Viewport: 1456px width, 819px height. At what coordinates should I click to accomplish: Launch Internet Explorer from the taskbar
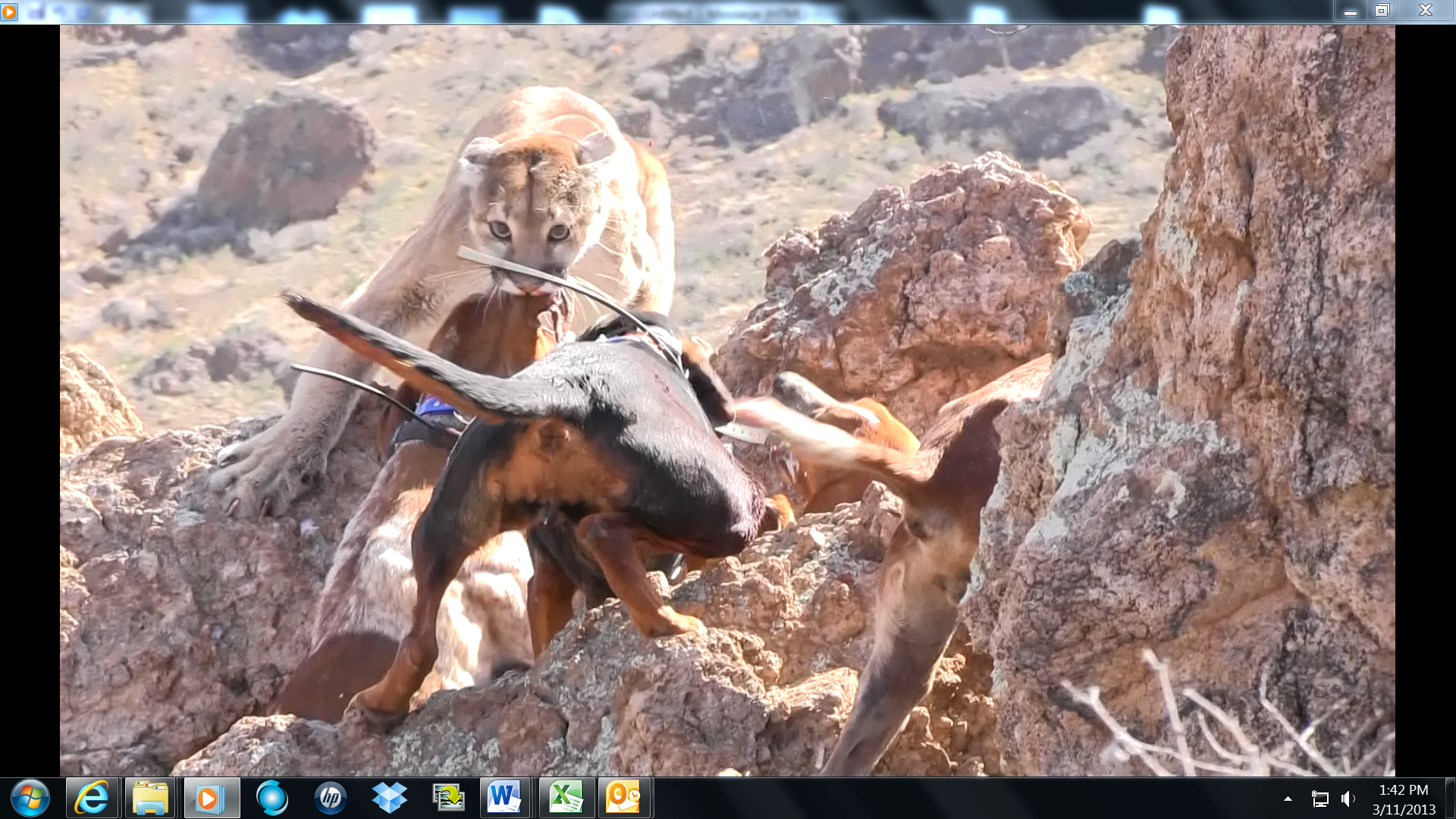pos(92,798)
